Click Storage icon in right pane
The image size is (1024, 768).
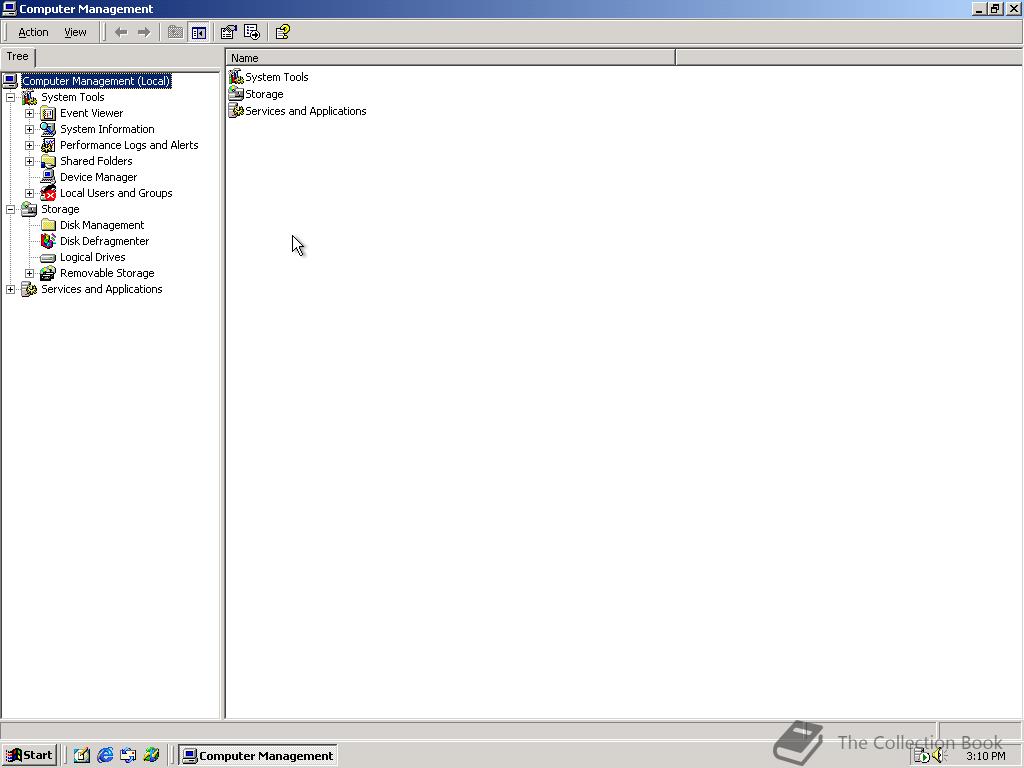pos(236,94)
